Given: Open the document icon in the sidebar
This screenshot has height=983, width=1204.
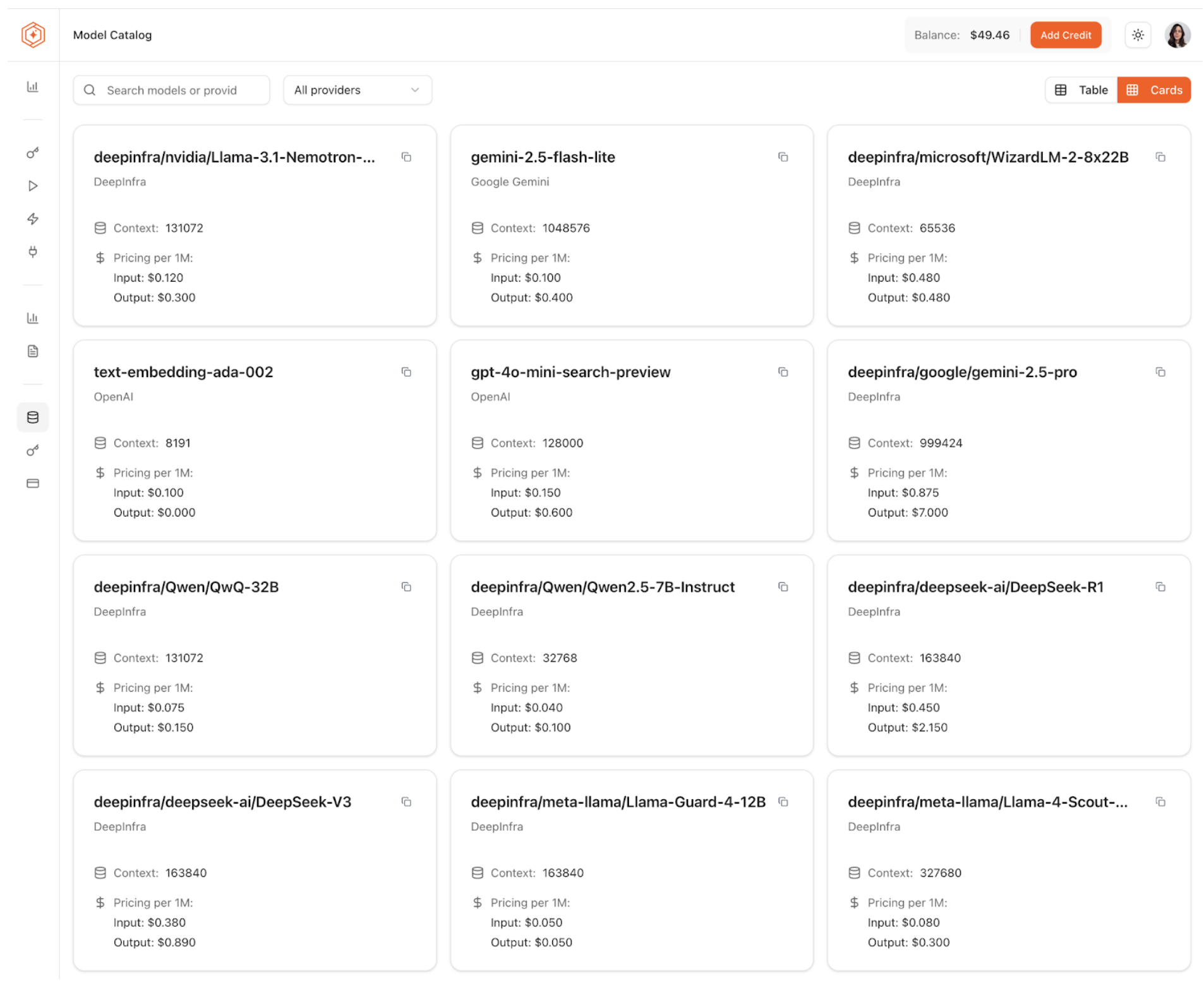Looking at the screenshot, I should [33, 351].
